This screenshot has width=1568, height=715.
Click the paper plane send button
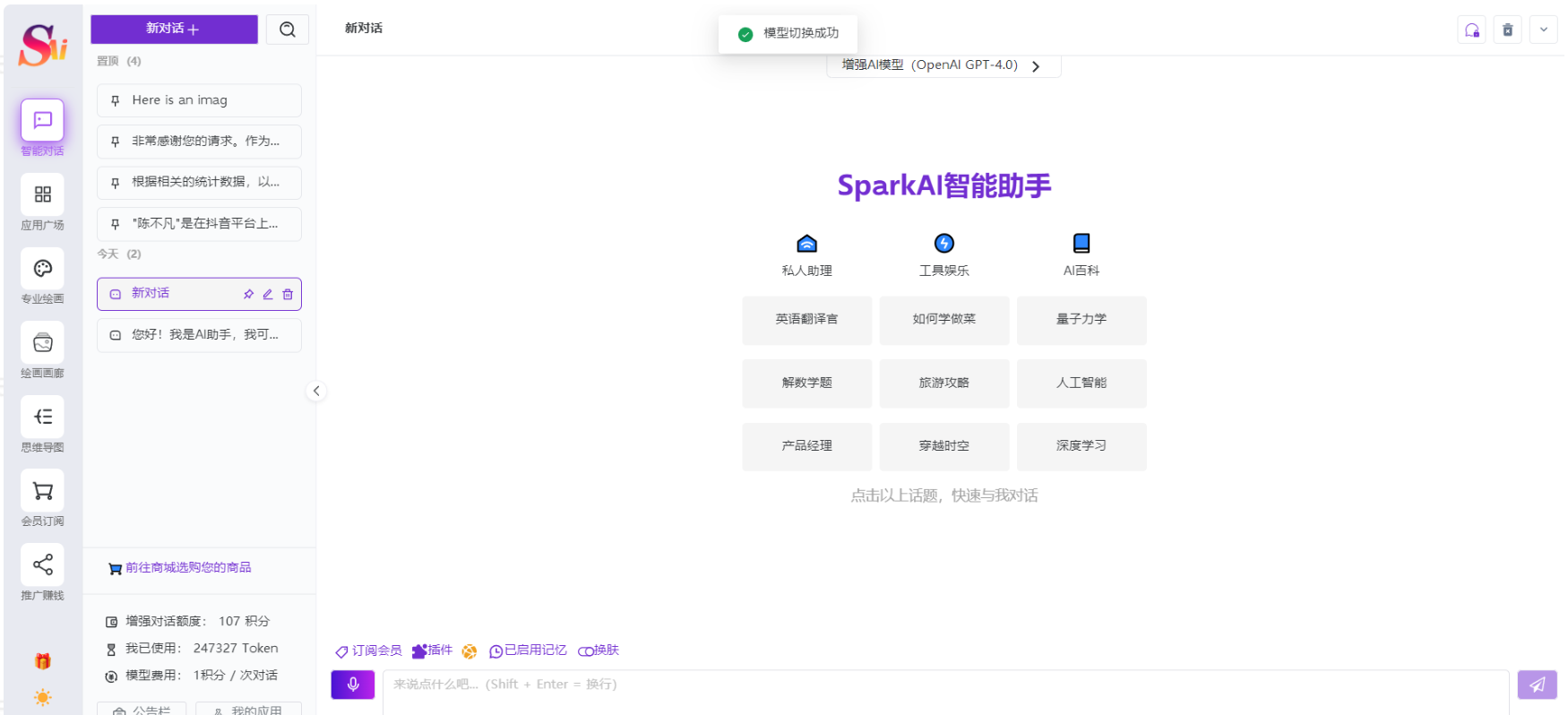coord(1537,685)
